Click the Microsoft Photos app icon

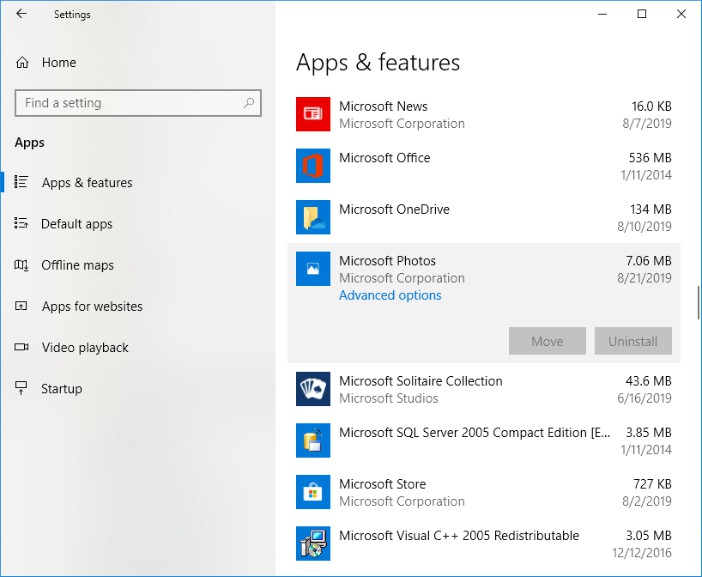(313, 269)
